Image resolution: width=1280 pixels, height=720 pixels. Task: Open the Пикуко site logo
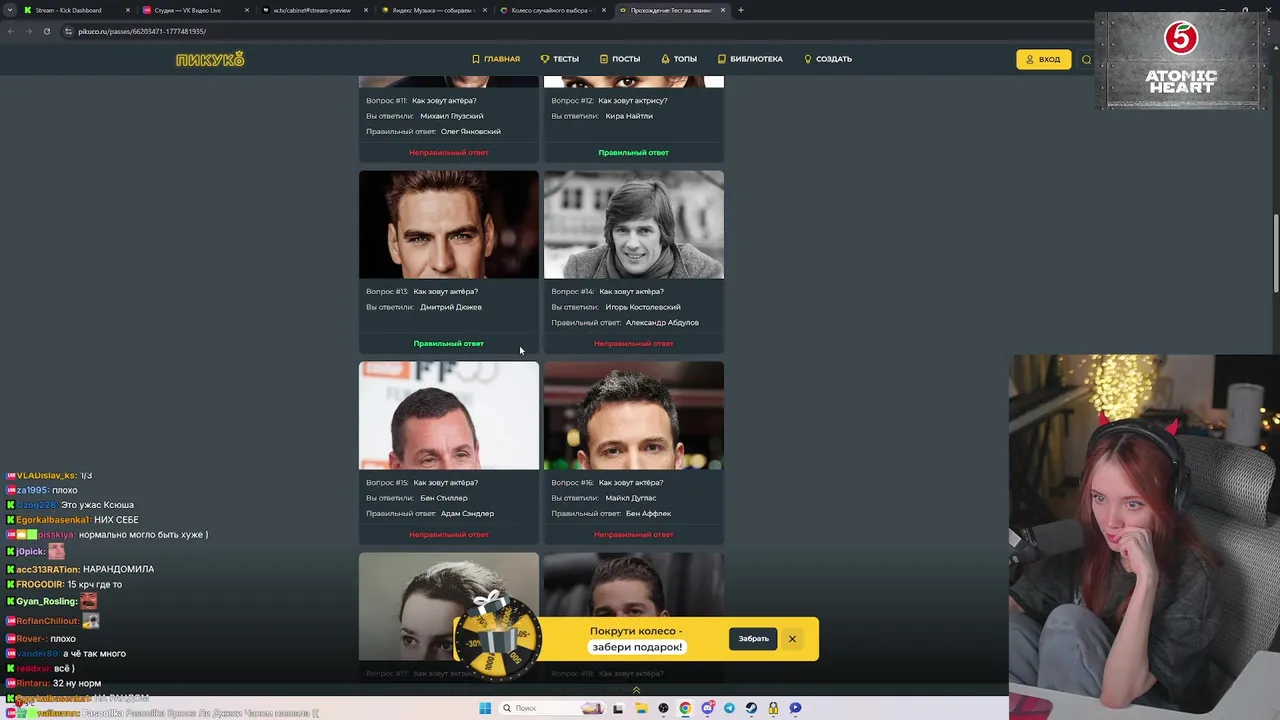pyautogui.click(x=210, y=59)
